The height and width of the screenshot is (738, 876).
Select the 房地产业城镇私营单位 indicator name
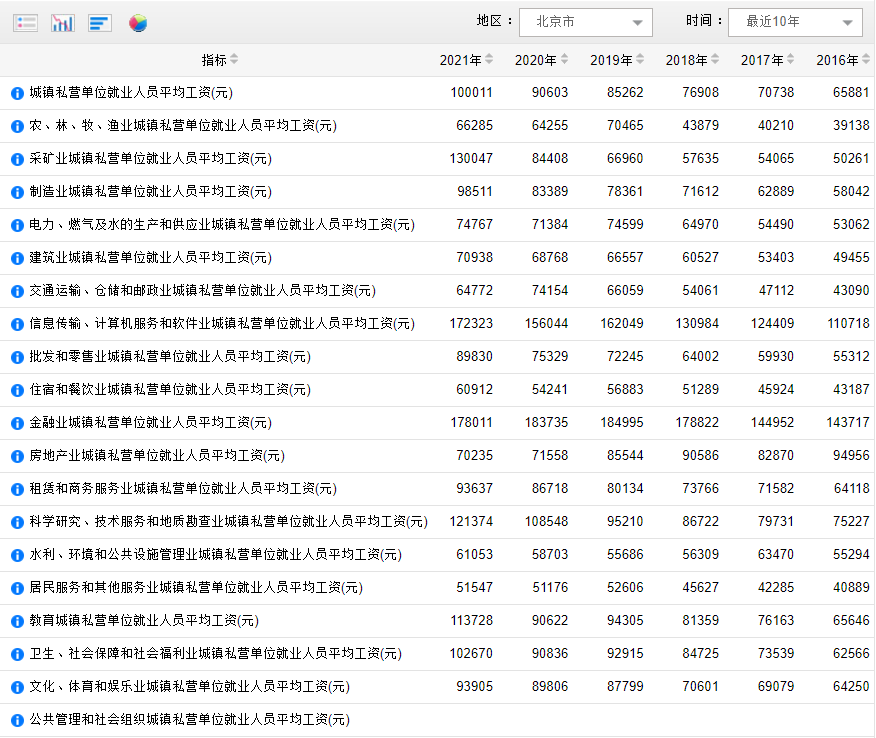pyautogui.click(x=157, y=455)
